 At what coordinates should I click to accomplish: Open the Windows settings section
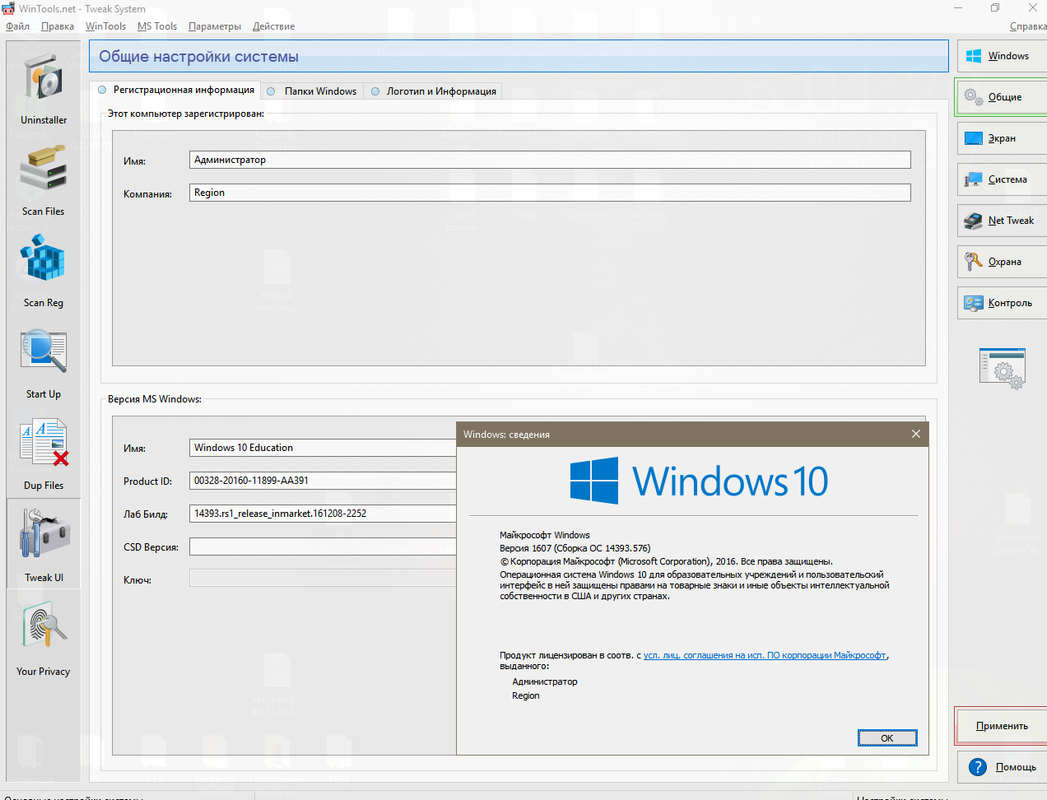pyautogui.click(x=1002, y=56)
